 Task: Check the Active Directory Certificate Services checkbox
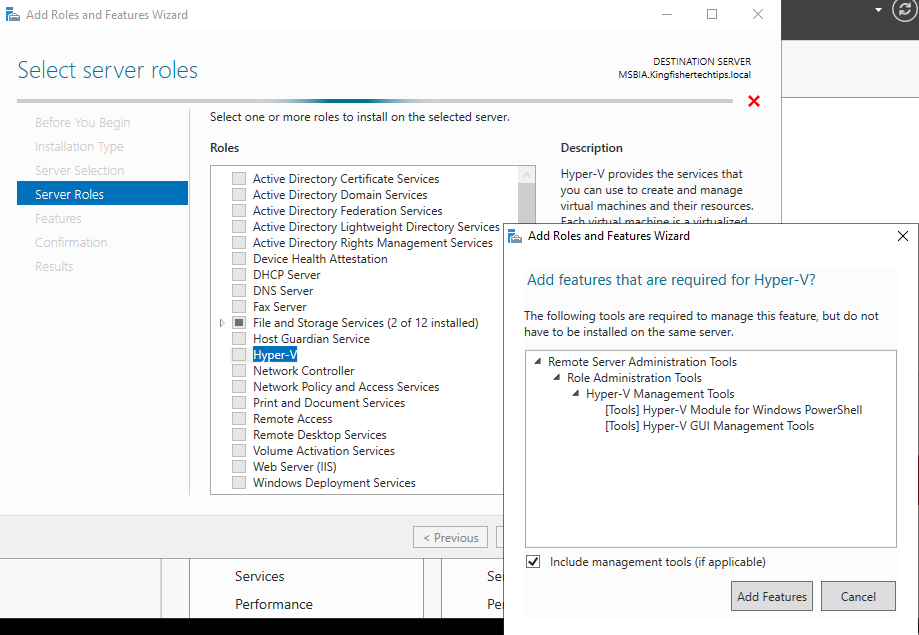(239, 178)
